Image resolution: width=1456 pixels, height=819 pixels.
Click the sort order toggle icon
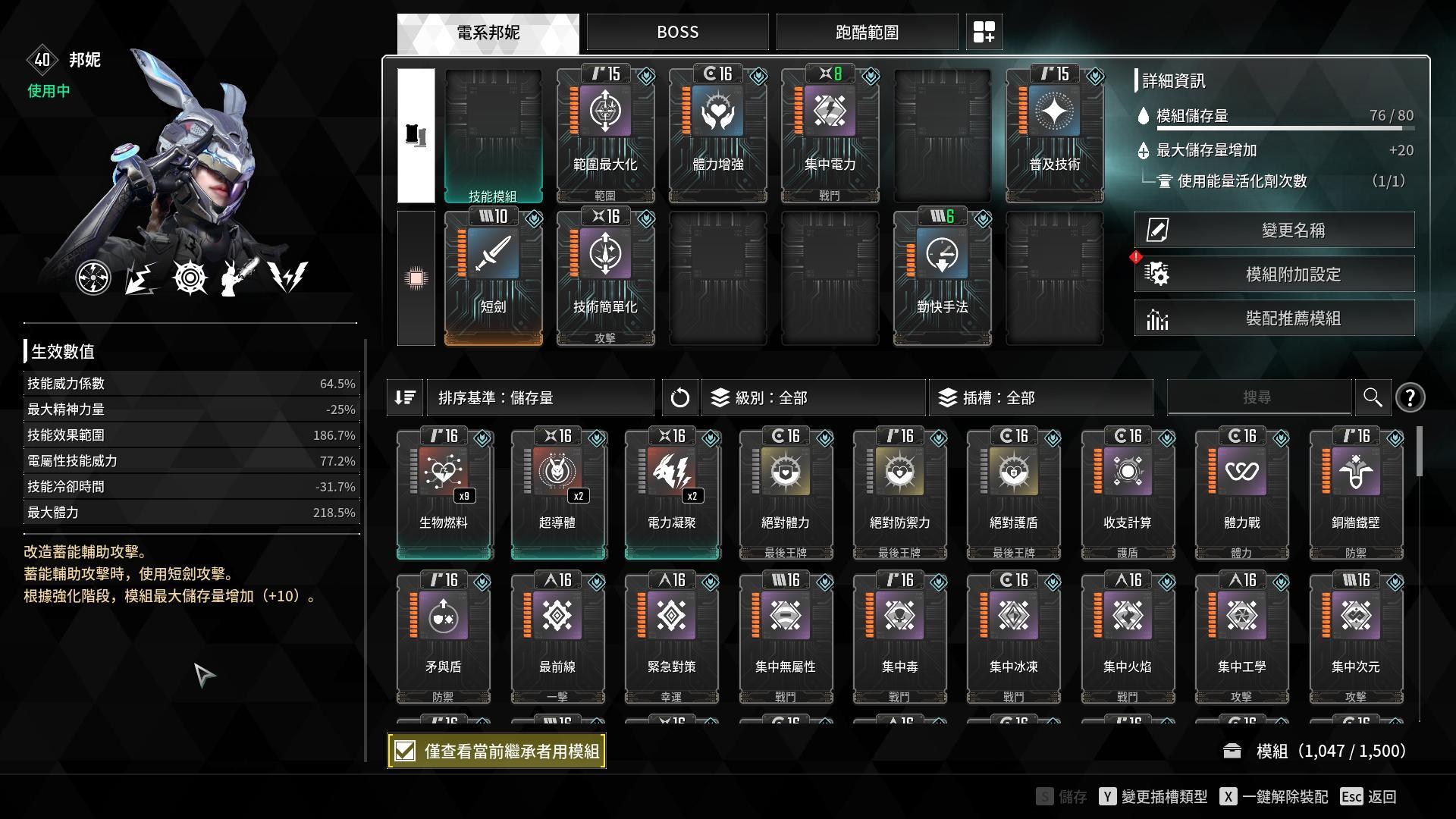pos(405,397)
